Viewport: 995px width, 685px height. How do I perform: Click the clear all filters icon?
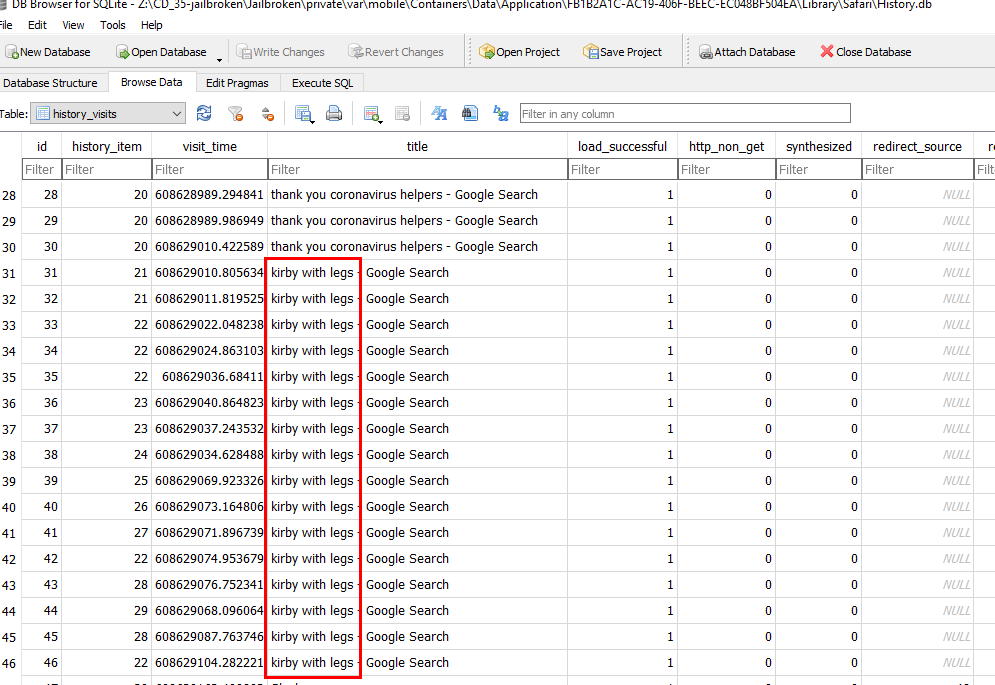tap(235, 114)
